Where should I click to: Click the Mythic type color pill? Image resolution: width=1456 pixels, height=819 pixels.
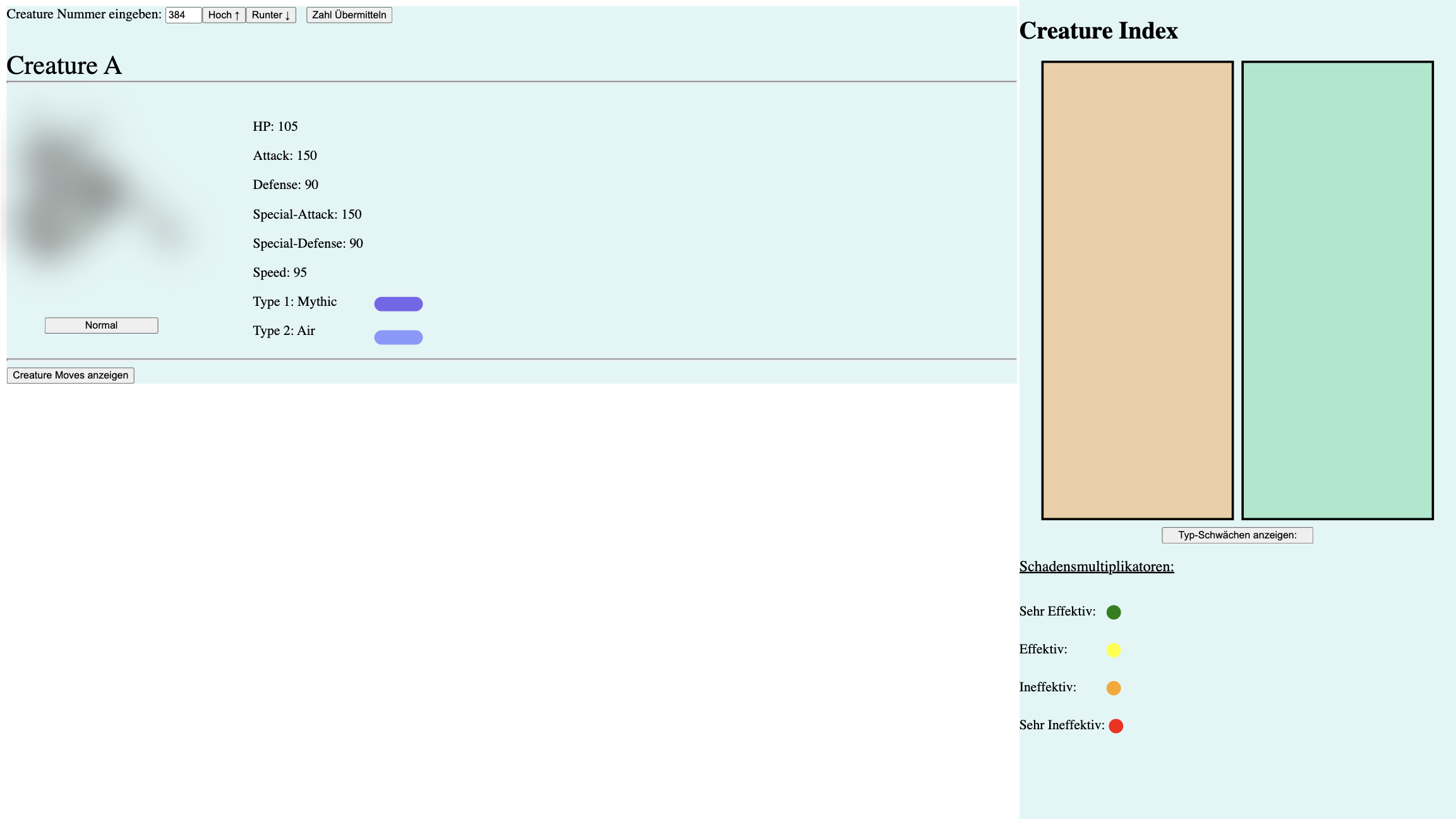[x=399, y=304]
